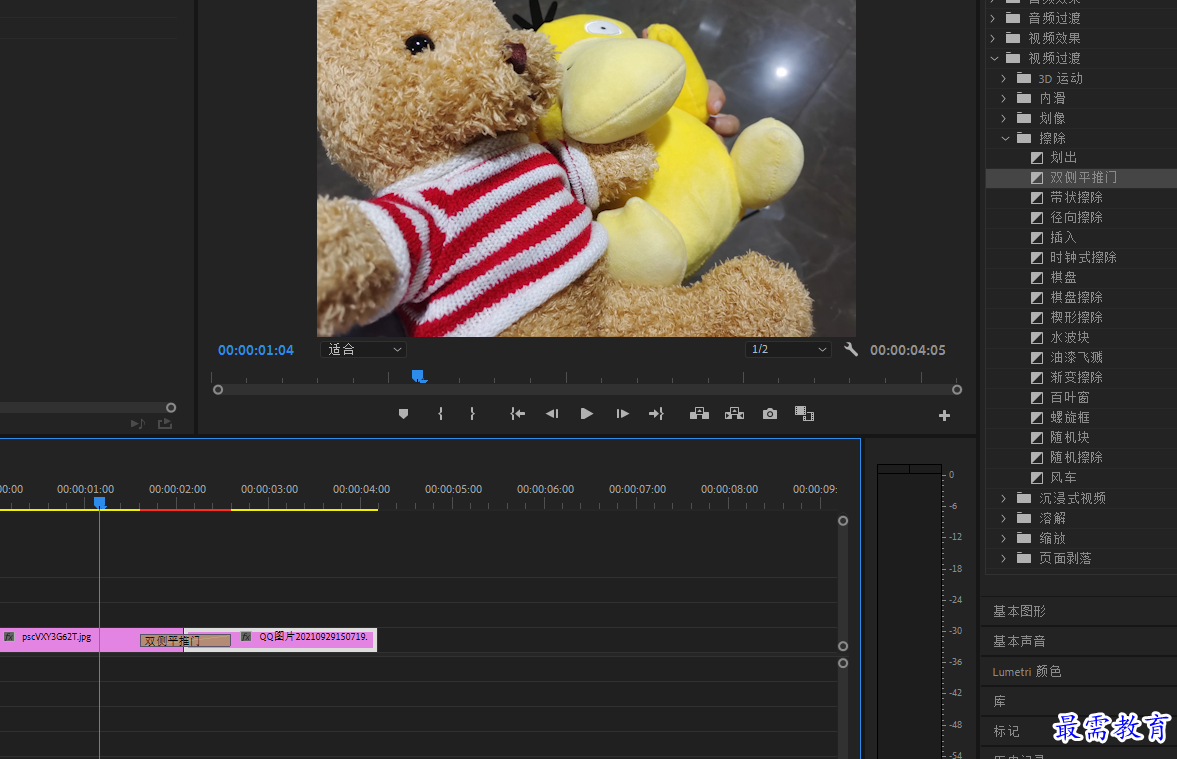Click the fx badge on QQ图片 clip
The width and height of the screenshot is (1177, 759).
245,637
